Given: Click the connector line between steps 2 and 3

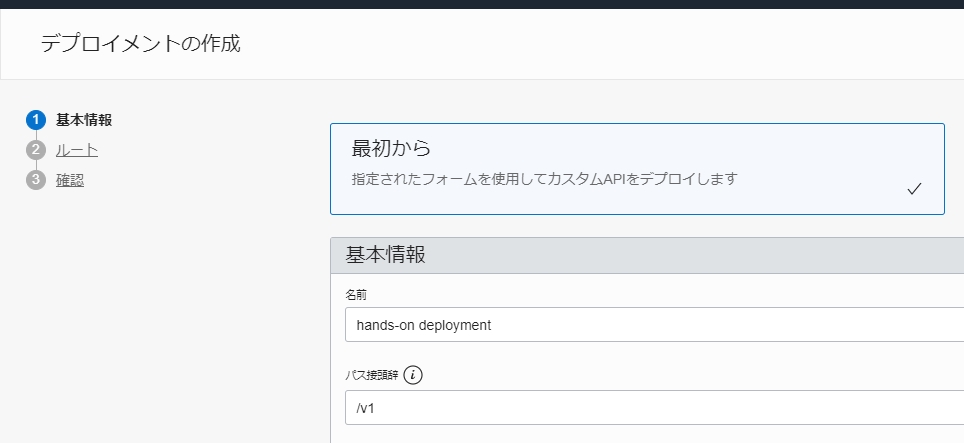Looking at the screenshot, I should (36, 165).
